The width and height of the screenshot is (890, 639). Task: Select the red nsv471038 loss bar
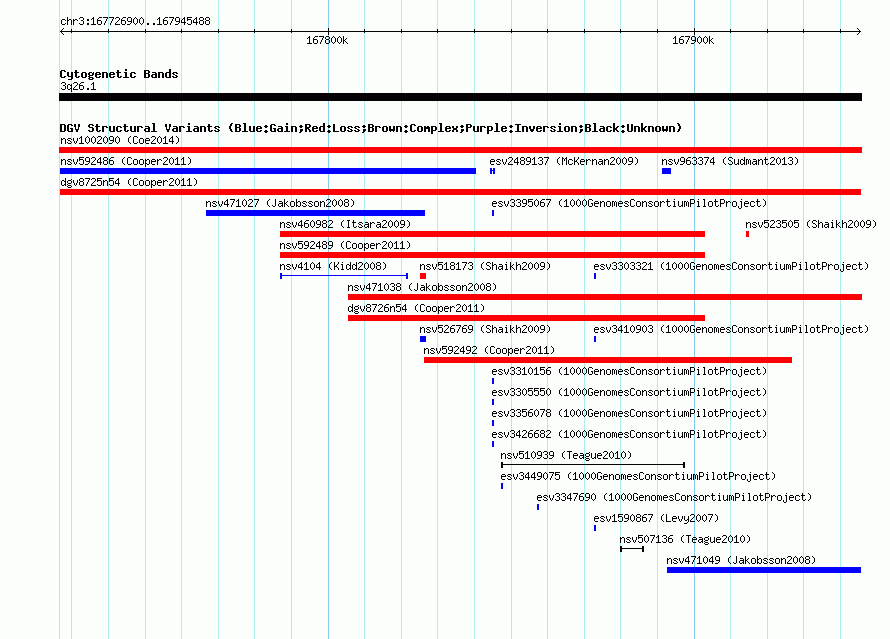click(x=605, y=297)
